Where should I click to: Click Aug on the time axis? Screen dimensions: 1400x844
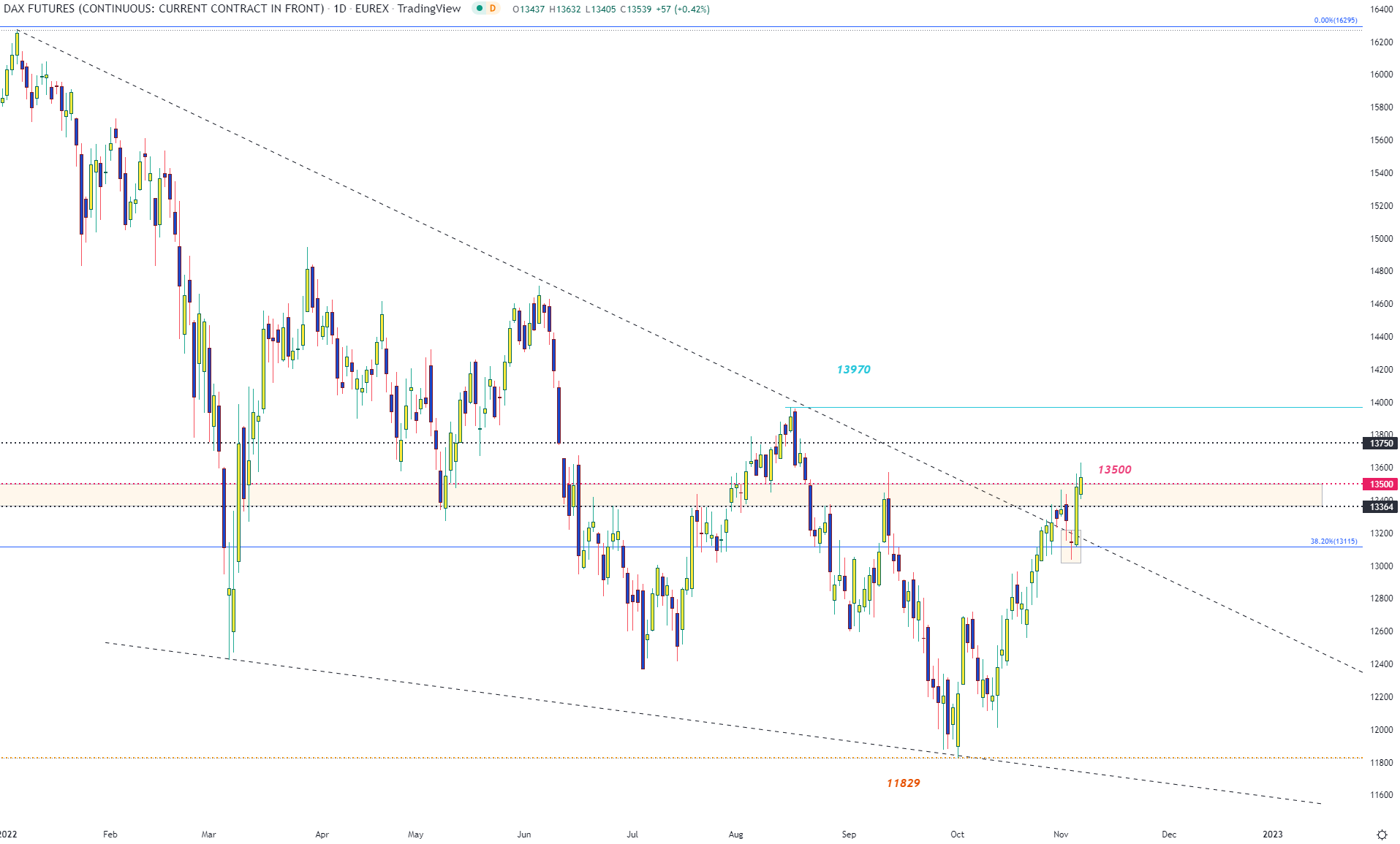[x=736, y=835]
